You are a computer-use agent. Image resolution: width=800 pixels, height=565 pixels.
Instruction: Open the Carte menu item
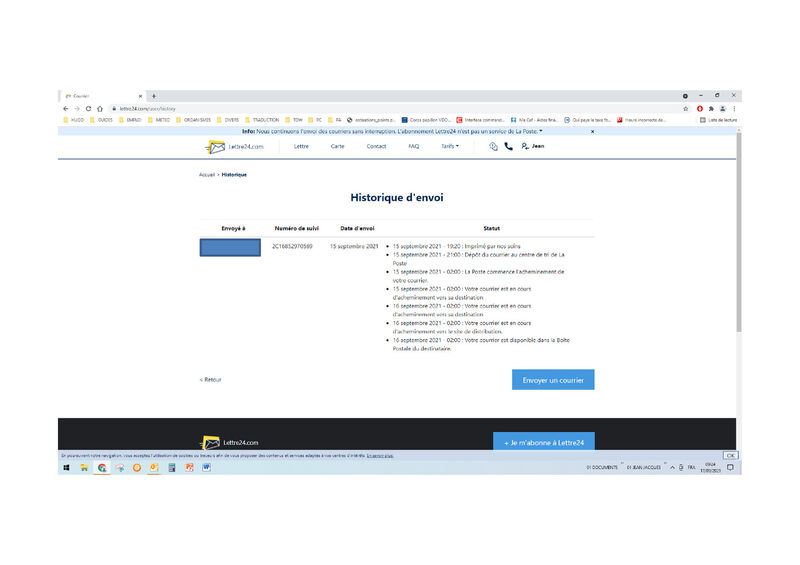[337, 146]
